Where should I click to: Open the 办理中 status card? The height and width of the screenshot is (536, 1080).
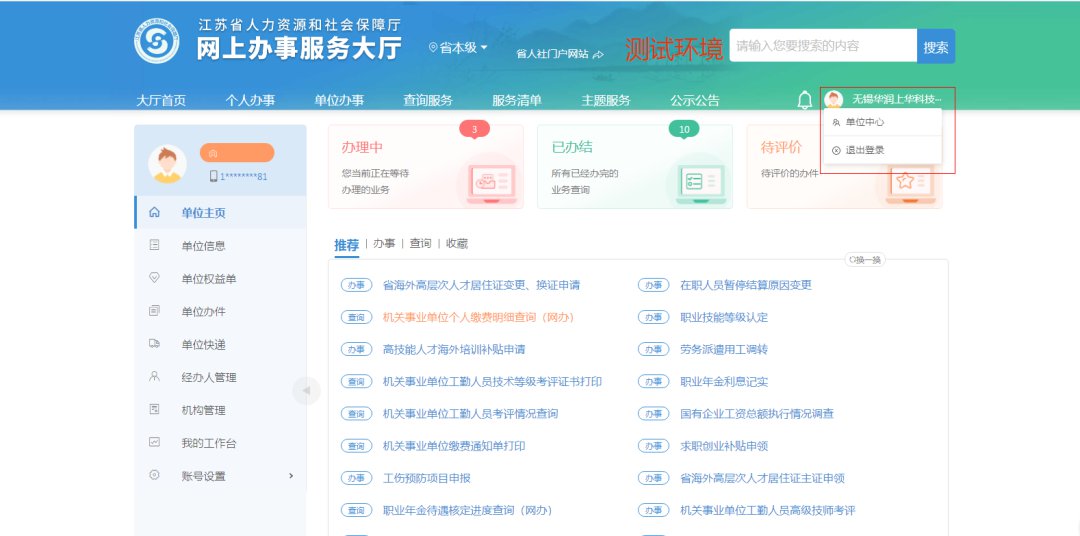(425, 167)
